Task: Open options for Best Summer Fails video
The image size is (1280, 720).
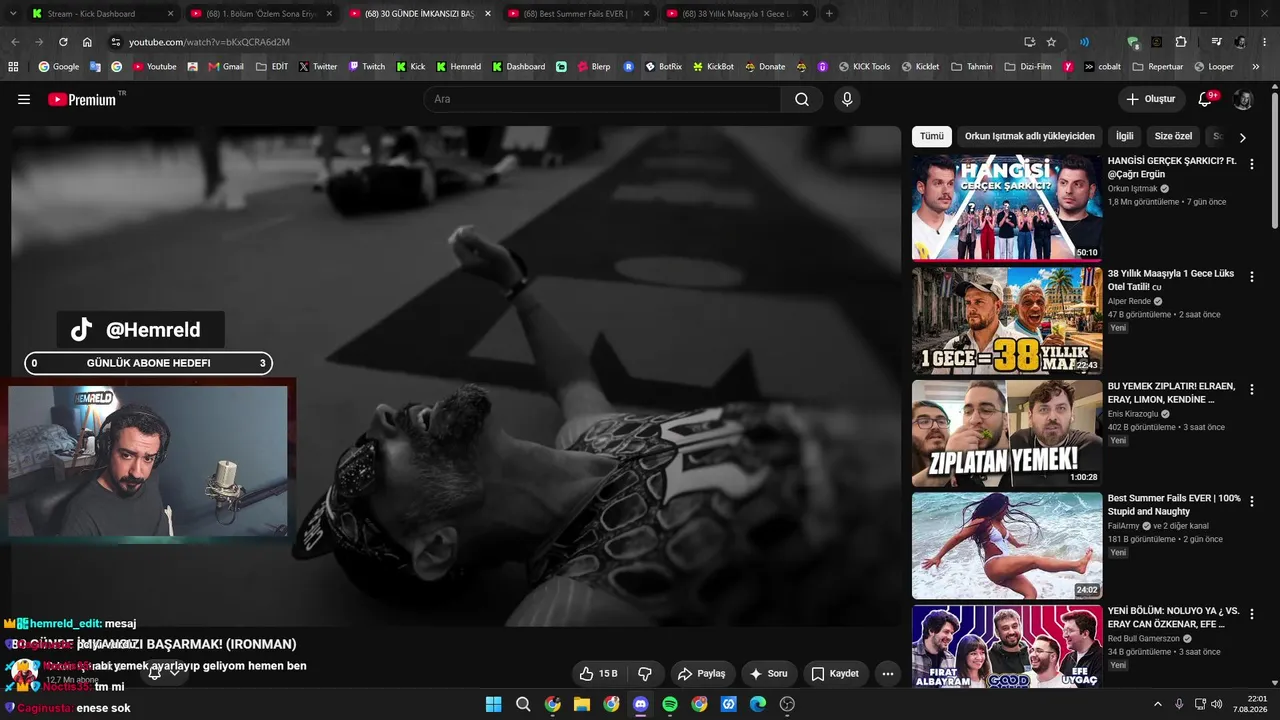Action: click(1251, 501)
